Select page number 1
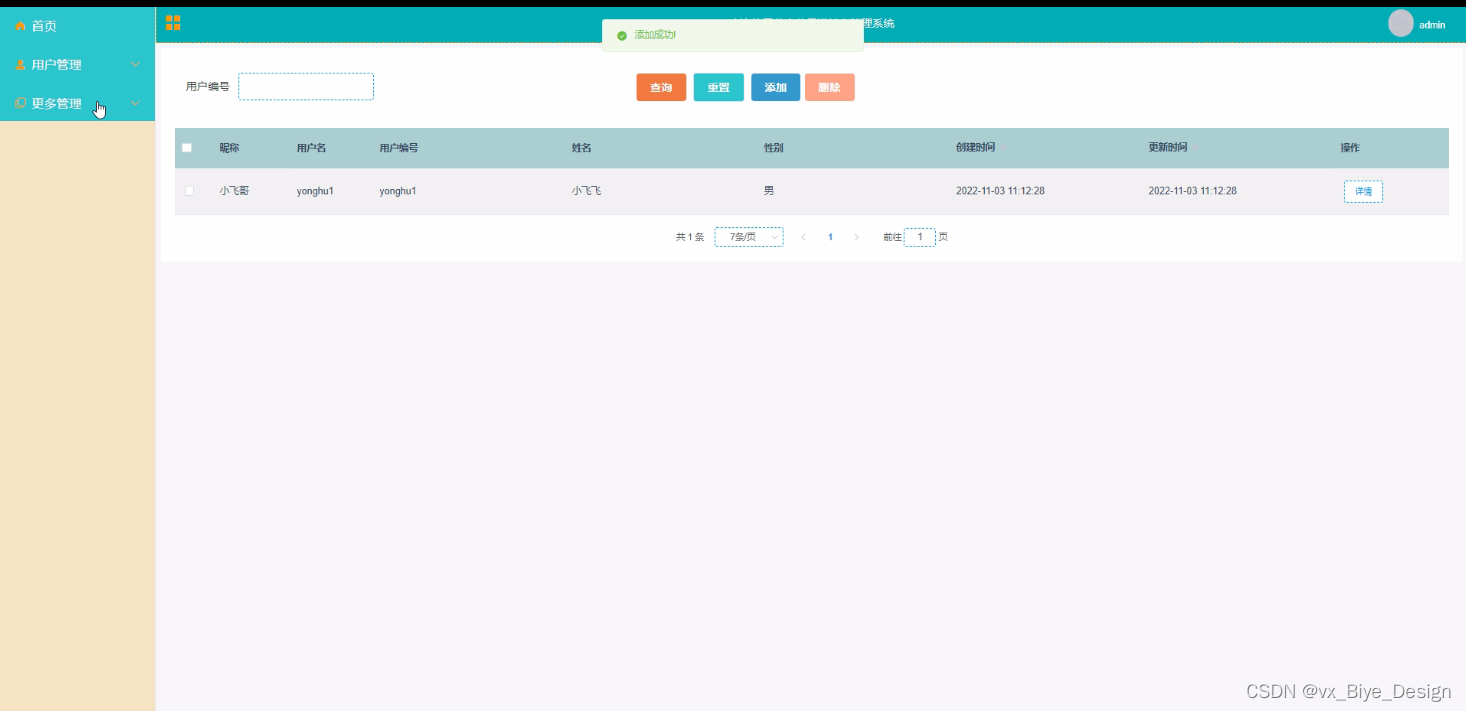1466x711 pixels. (x=830, y=237)
